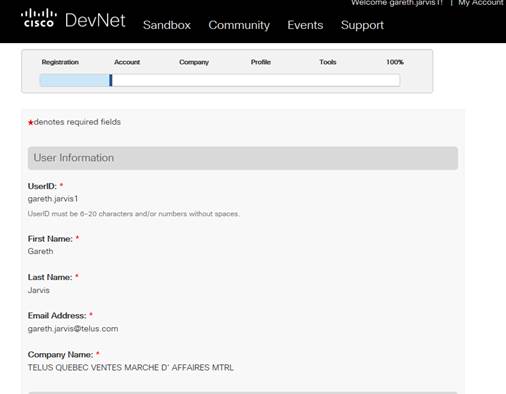Screen dimensions: 506x394
Task: Click the Last Name value Jarvis
Action: point(39,290)
